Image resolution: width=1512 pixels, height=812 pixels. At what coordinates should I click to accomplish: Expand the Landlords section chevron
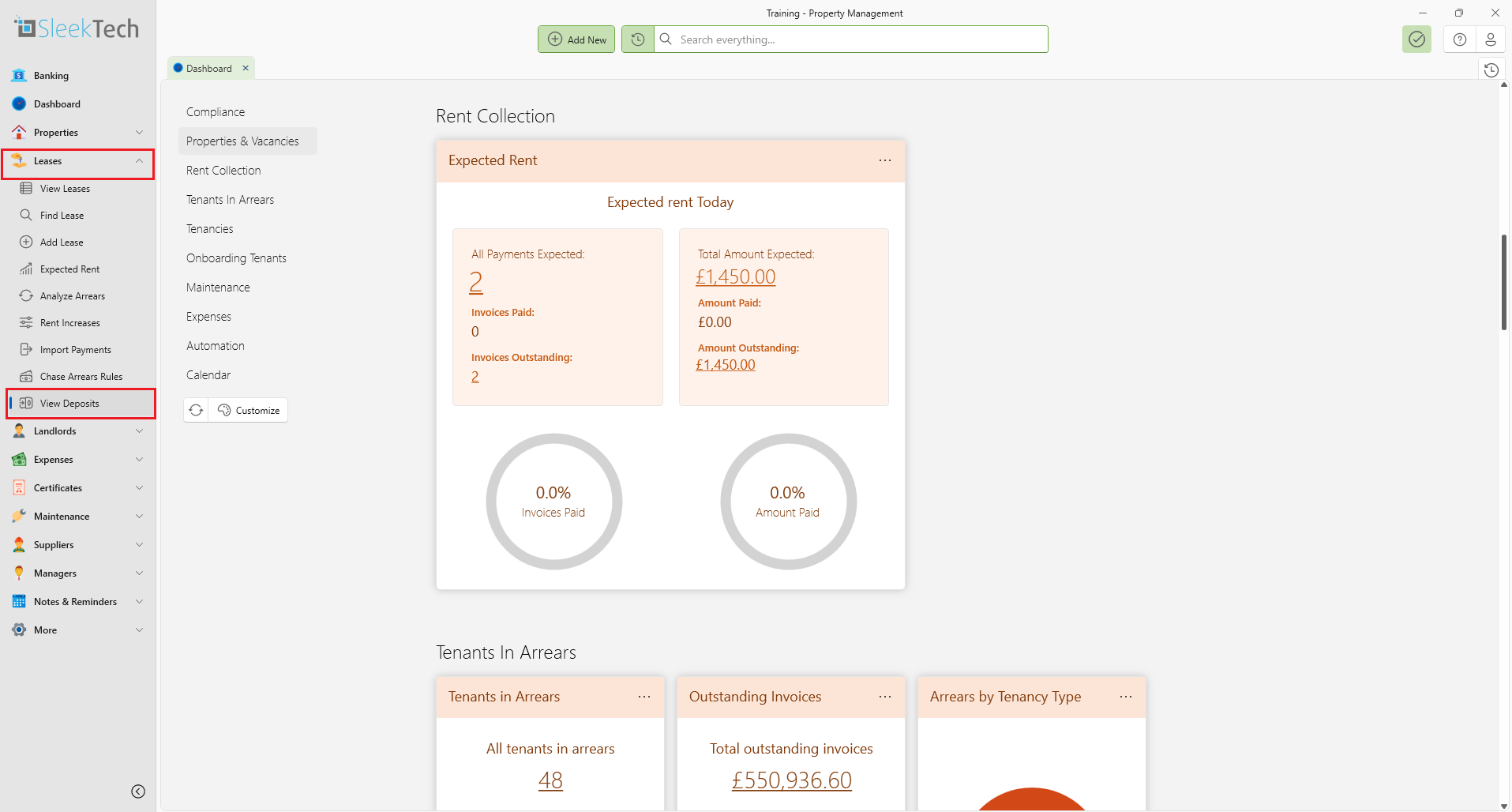(x=139, y=431)
